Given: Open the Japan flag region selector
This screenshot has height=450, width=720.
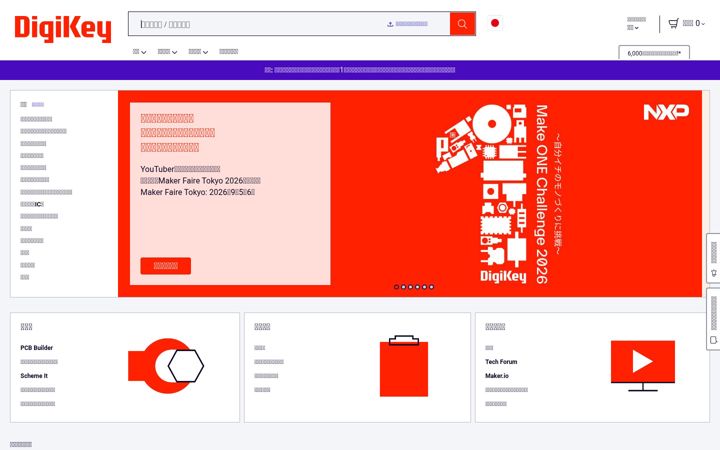Looking at the screenshot, I should pos(495,23).
